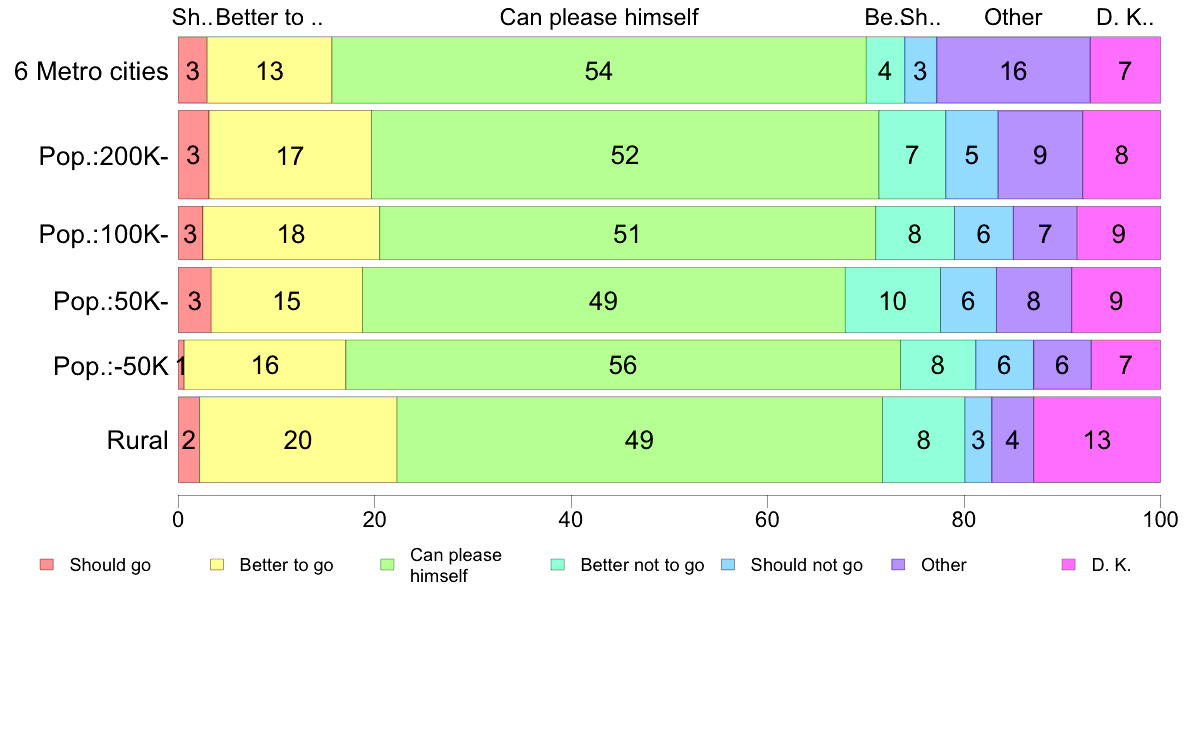Click the purple 'Other' legend swatch

tap(899, 565)
